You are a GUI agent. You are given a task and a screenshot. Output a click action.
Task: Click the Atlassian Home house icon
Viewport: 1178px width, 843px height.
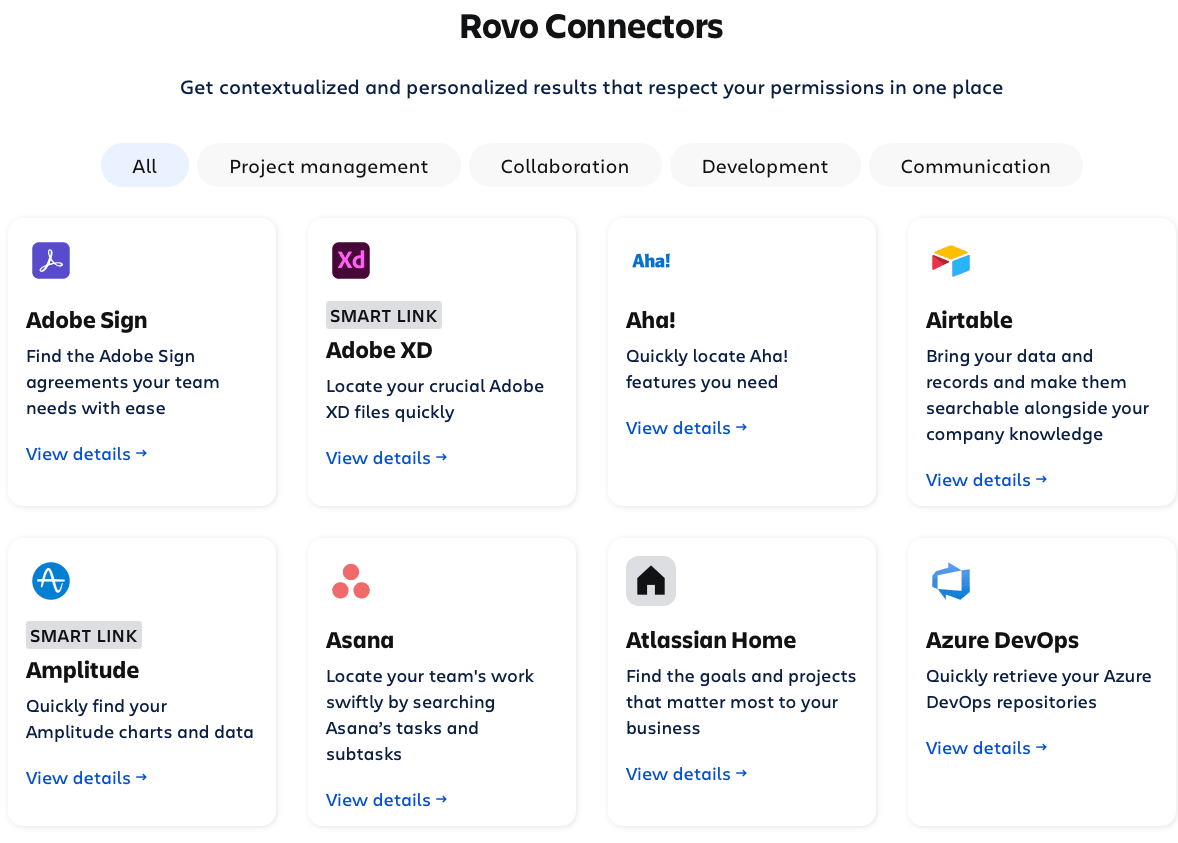651,581
